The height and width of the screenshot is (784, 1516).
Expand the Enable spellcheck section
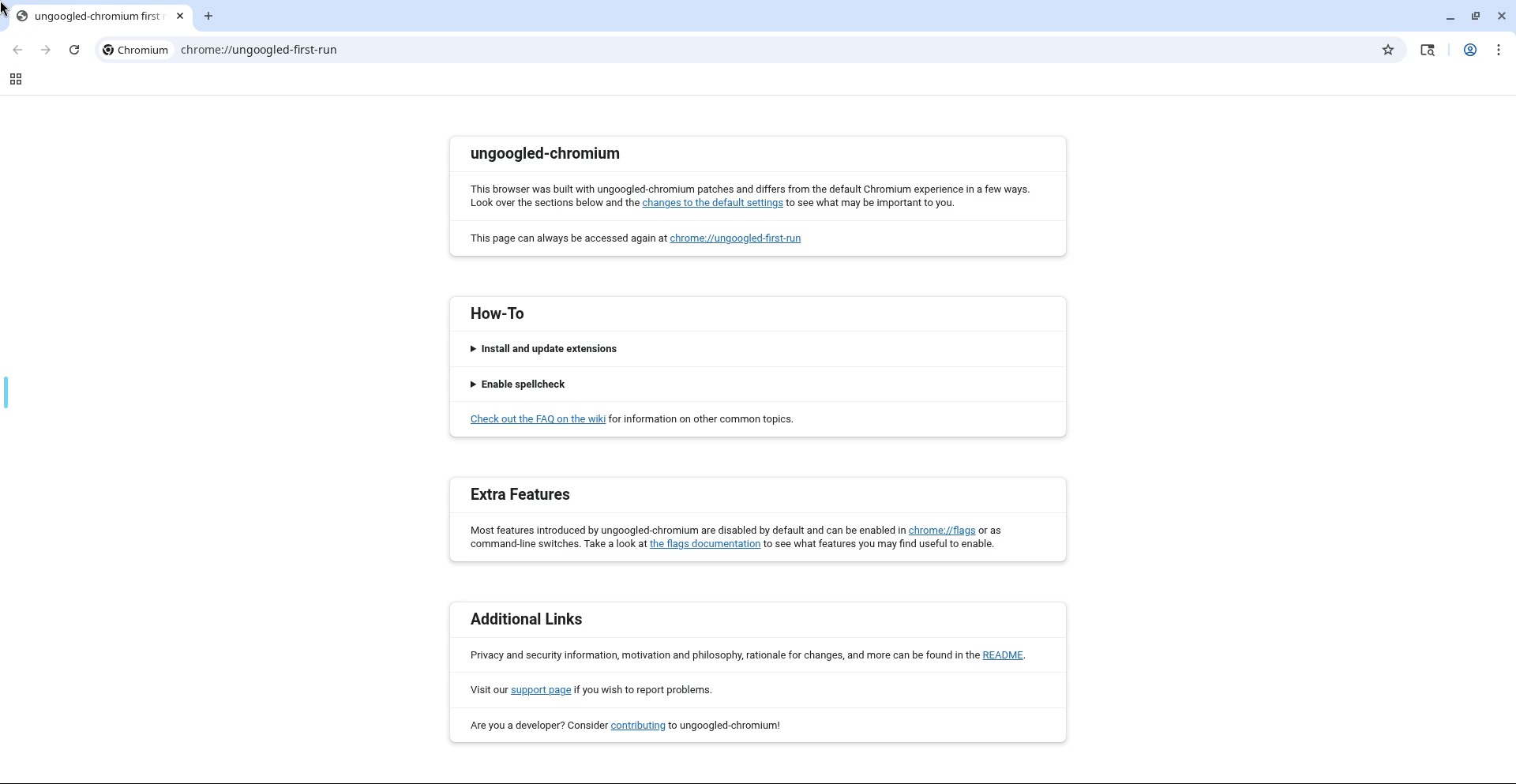pos(522,384)
